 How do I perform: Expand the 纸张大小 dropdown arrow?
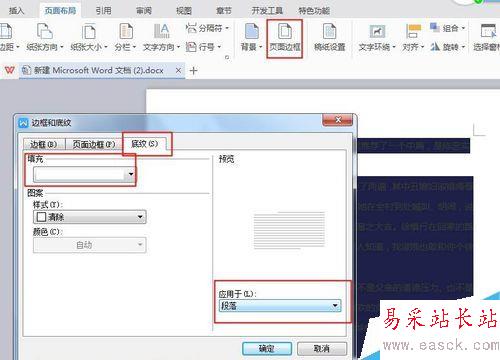click(x=106, y=47)
